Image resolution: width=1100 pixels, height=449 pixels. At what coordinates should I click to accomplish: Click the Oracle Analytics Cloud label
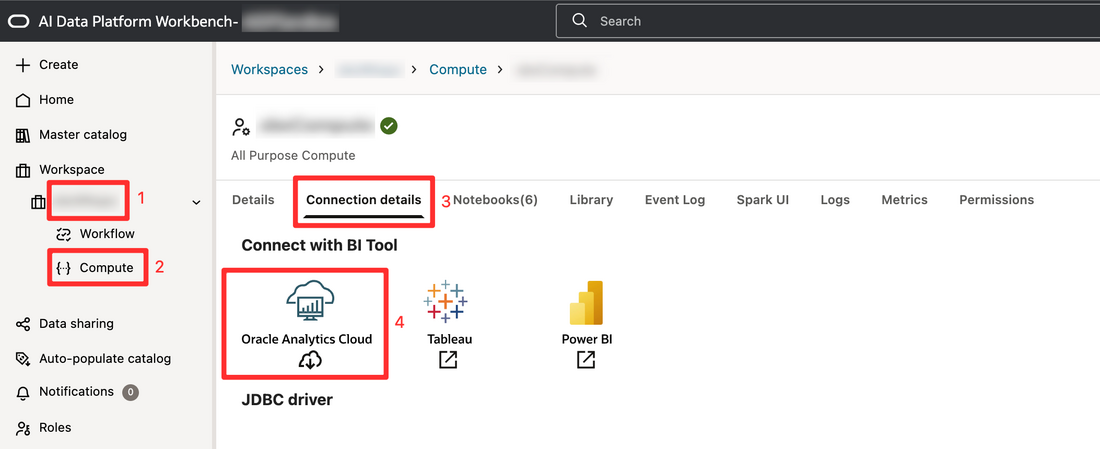coord(307,339)
